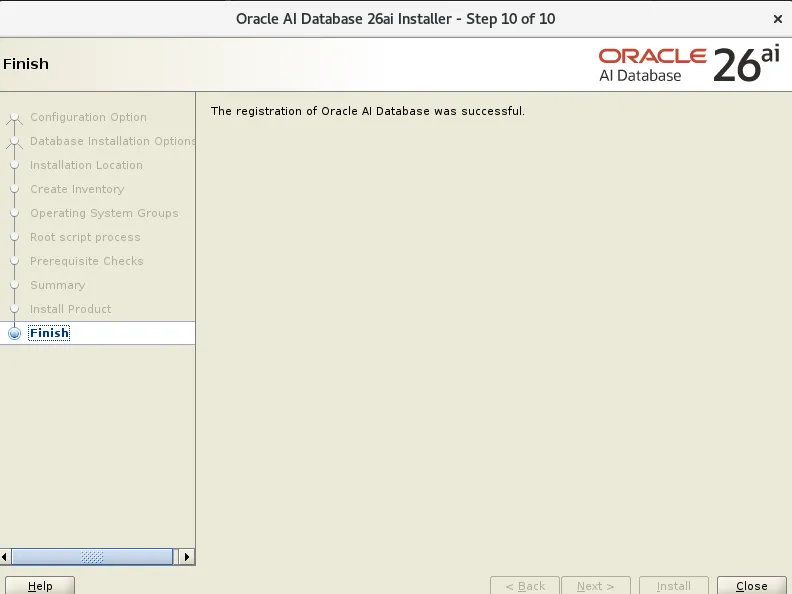The width and height of the screenshot is (792, 594).
Task: Select the Create Inventory step
Action: pyautogui.click(x=77, y=189)
